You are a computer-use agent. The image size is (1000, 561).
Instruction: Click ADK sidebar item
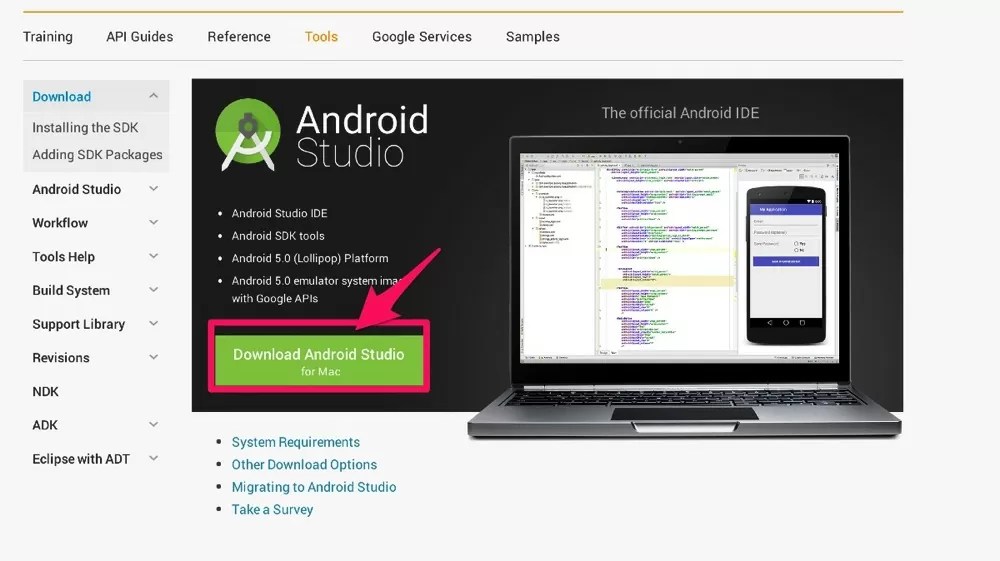(45, 425)
